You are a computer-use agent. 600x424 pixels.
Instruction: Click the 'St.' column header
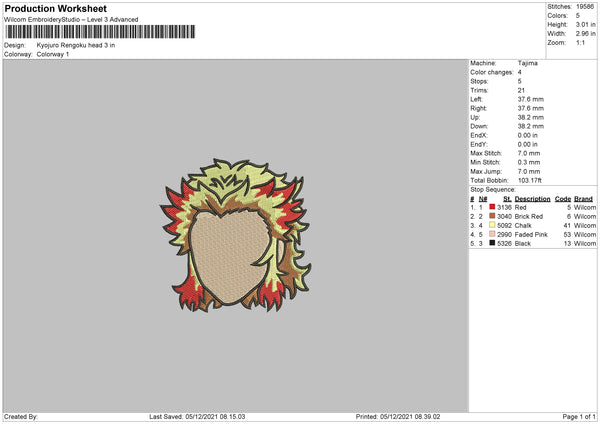(507, 199)
